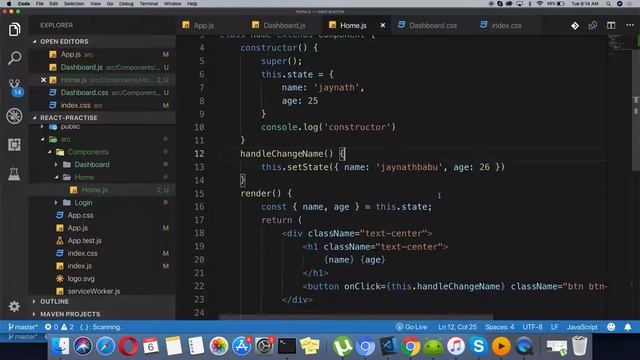The width and height of the screenshot is (640, 360).
Task: Click errors and warnings count in status bar
Action: point(59,327)
